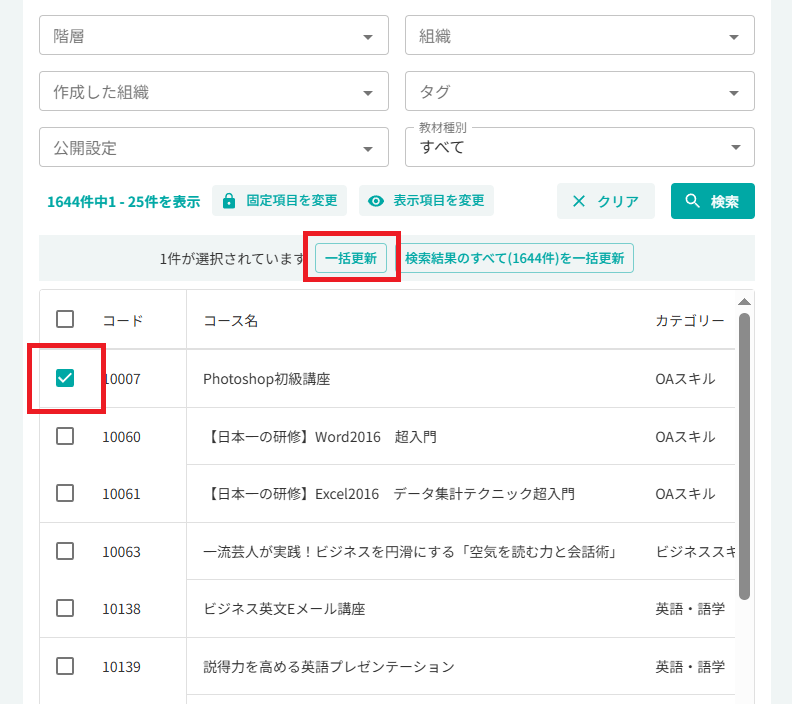Click the X icon on クリア
This screenshot has height=704, width=792.
pos(579,202)
